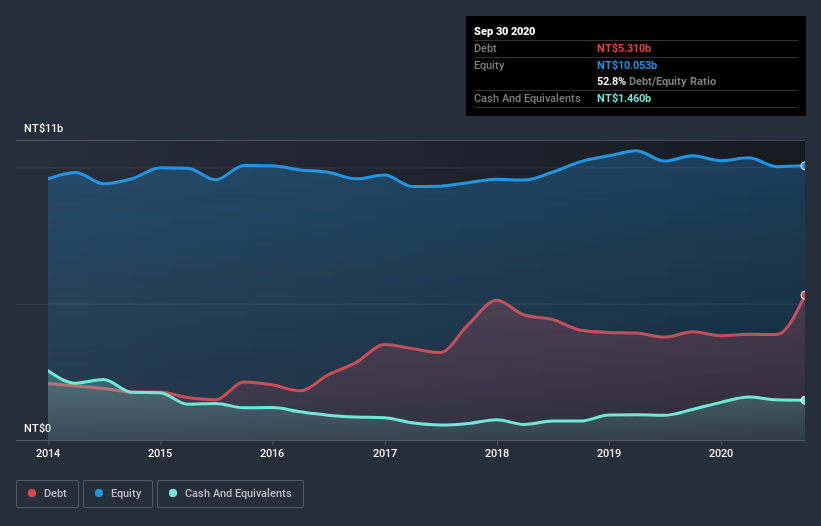The width and height of the screenshot is (821, 526).
Task: Select the teal Cash endpoint marker
Action: tap(804, 400)
